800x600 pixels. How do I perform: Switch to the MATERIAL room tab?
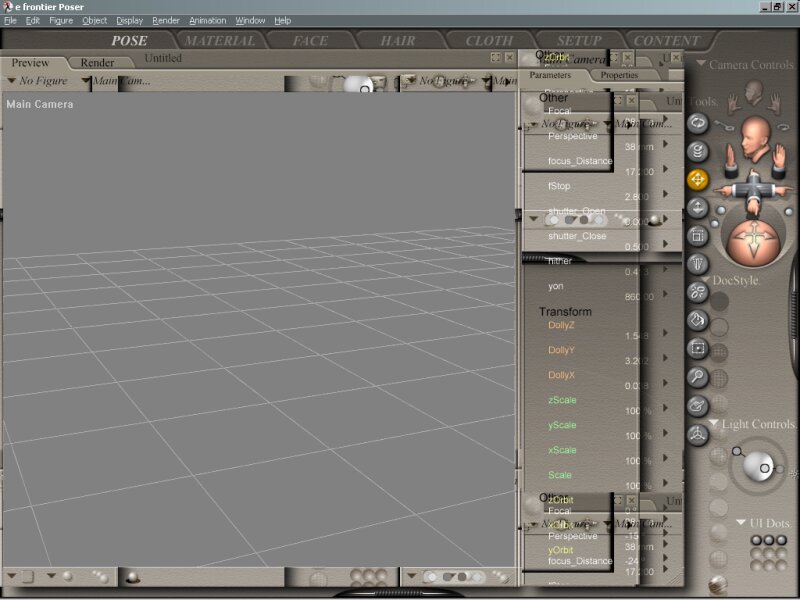220,41
